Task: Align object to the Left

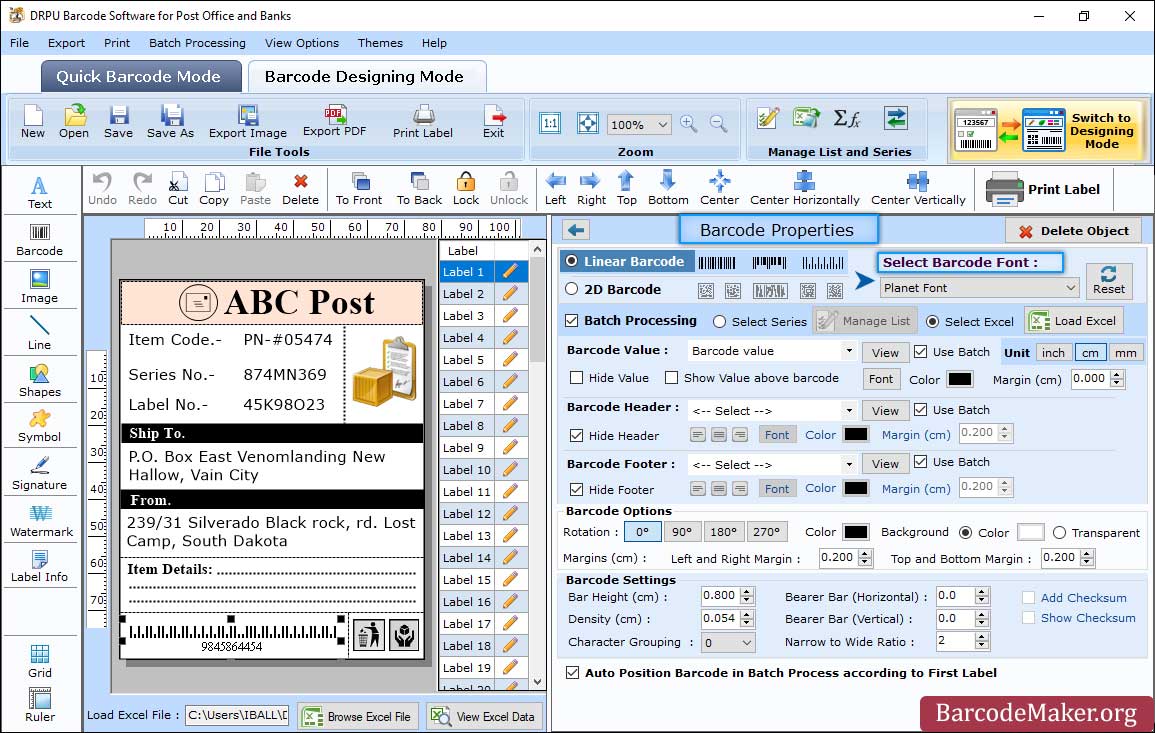Action: (555, 189)
